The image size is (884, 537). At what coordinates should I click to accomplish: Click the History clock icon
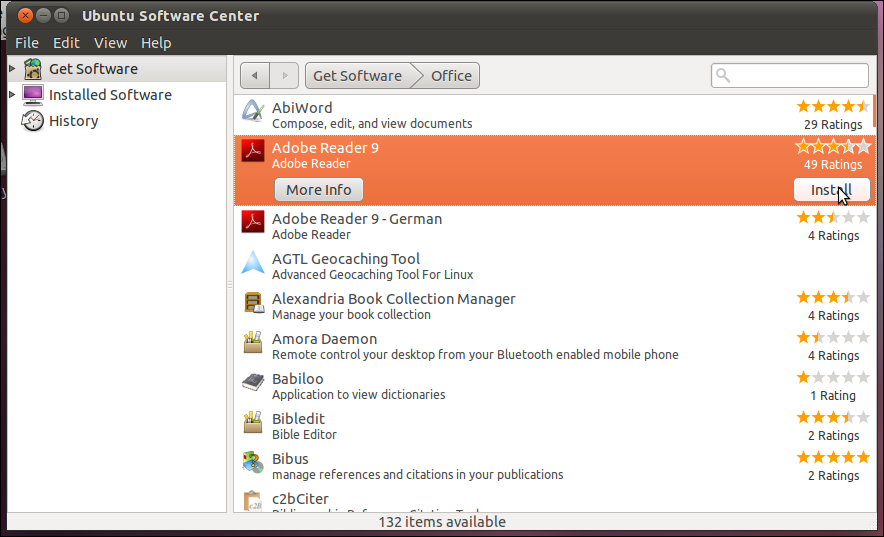coord(33,121)
